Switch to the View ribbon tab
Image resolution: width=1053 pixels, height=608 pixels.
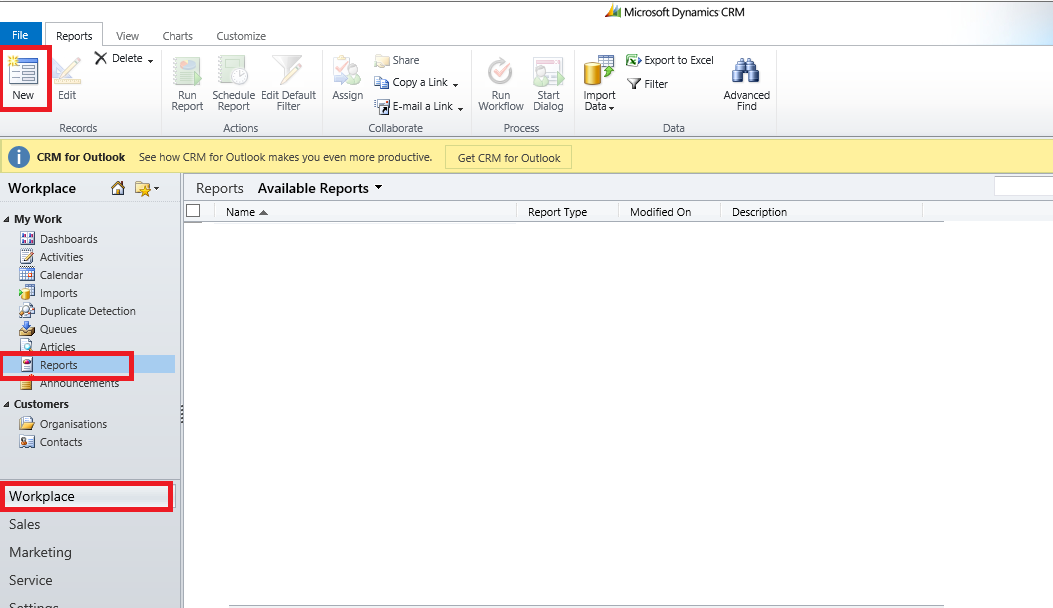point(127,36)
